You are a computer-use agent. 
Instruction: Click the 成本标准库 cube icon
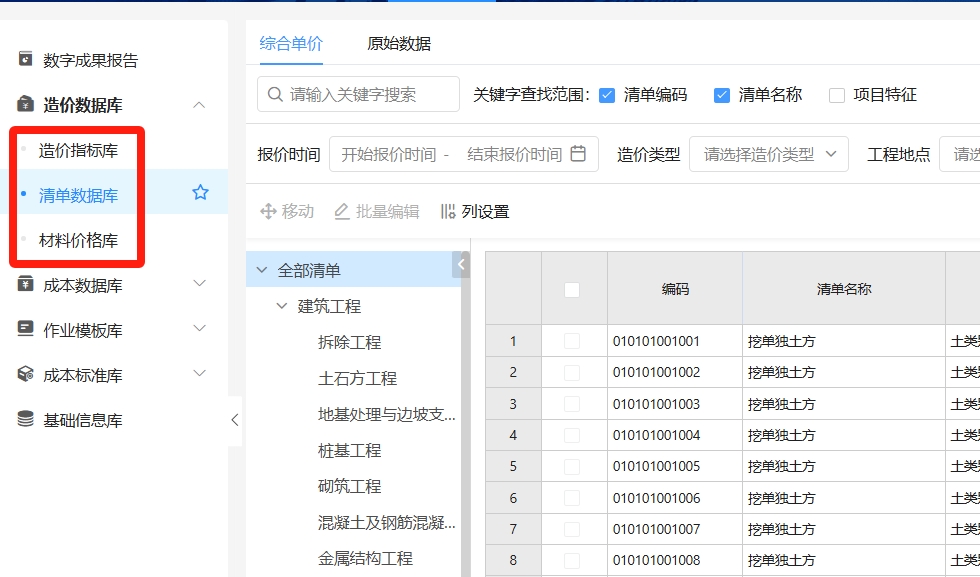tap(26, 374)
